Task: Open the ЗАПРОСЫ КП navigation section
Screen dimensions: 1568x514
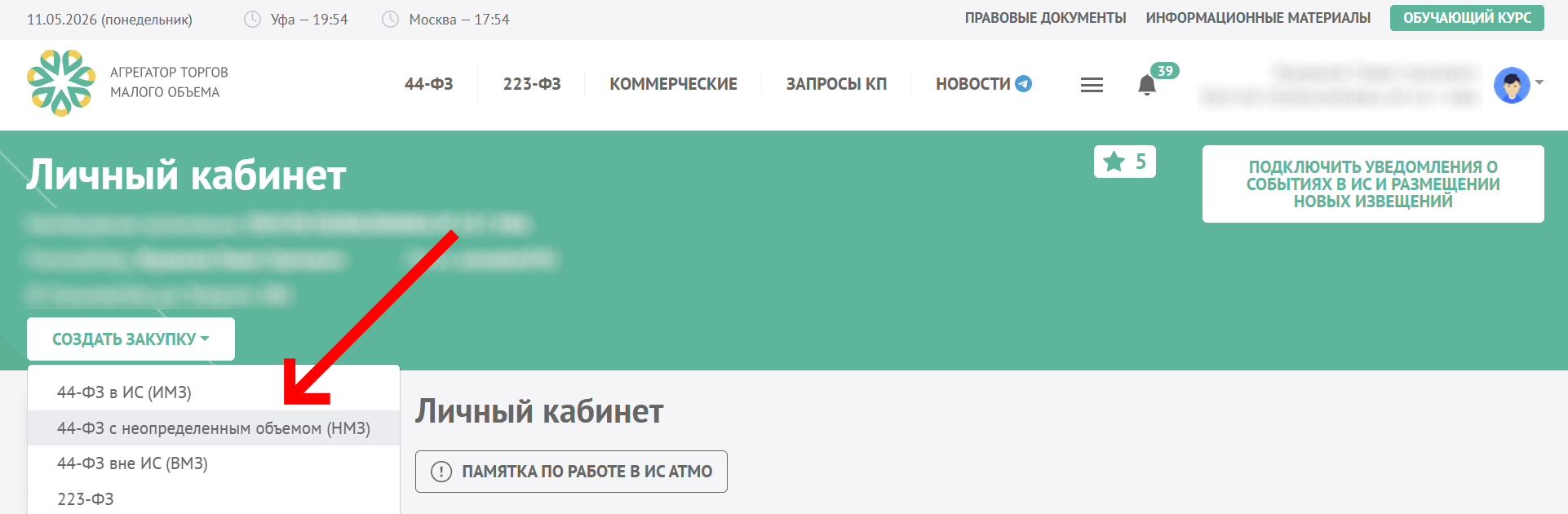Action: (x=836, y=84)
